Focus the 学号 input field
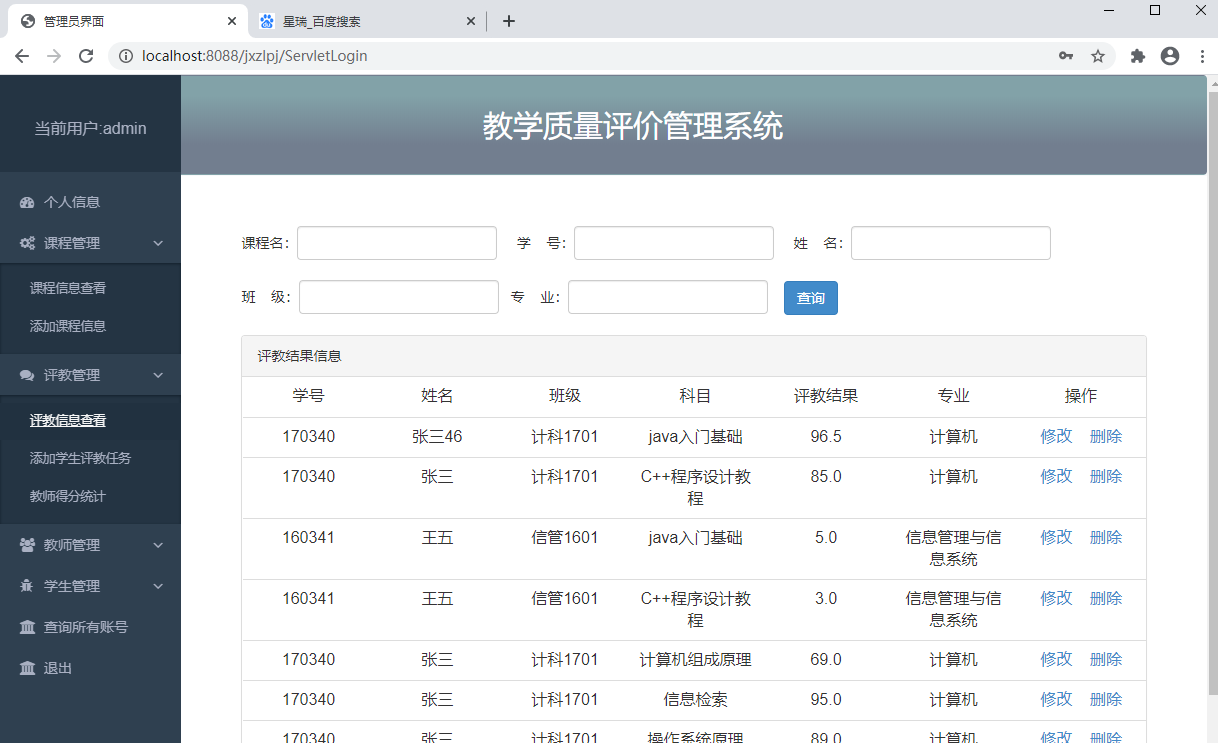Image resolution: width=1218 pixels, height=743 pixels. pos(674,243)
